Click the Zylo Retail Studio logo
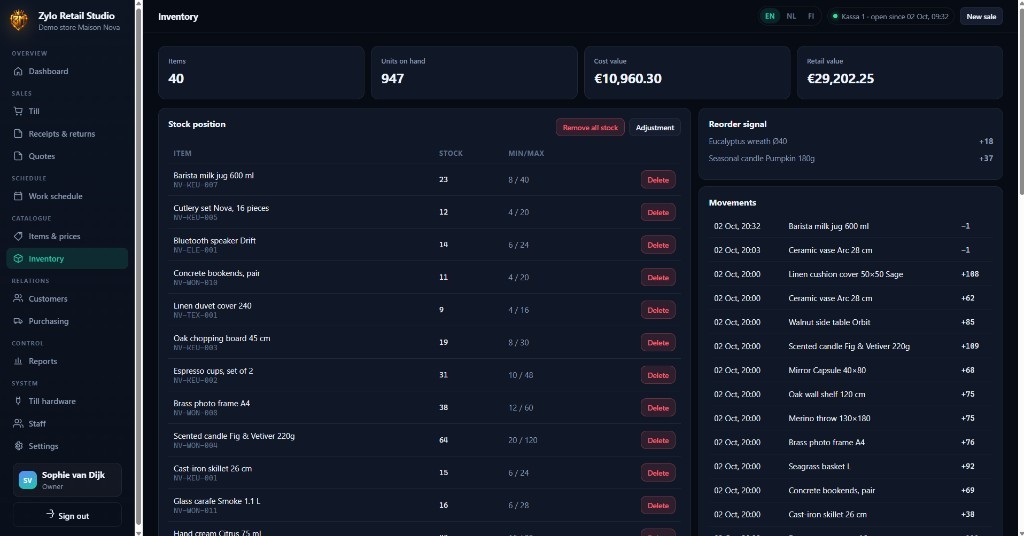 (x=18, y=21)
